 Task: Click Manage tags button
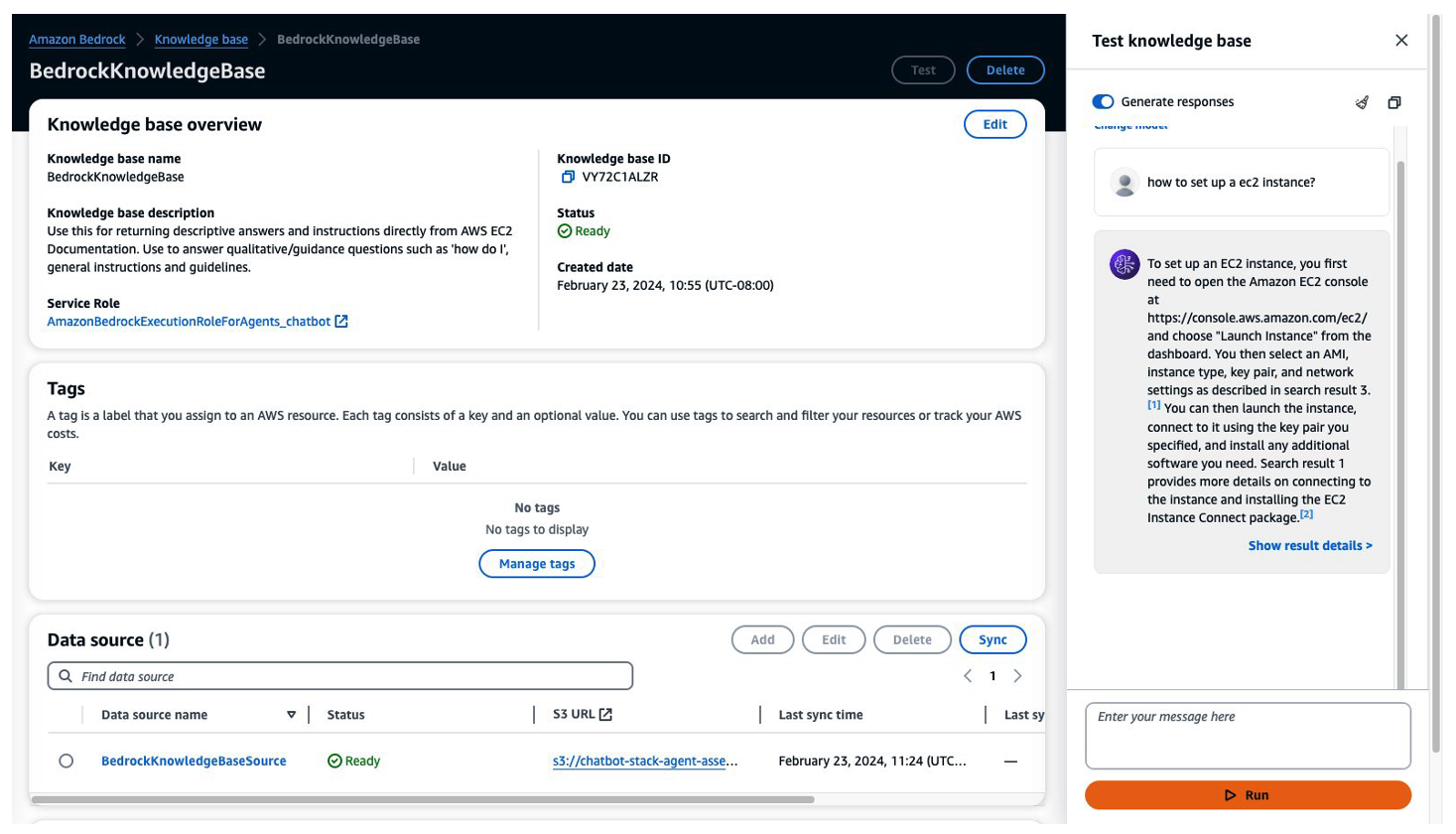tap(537, 564)
